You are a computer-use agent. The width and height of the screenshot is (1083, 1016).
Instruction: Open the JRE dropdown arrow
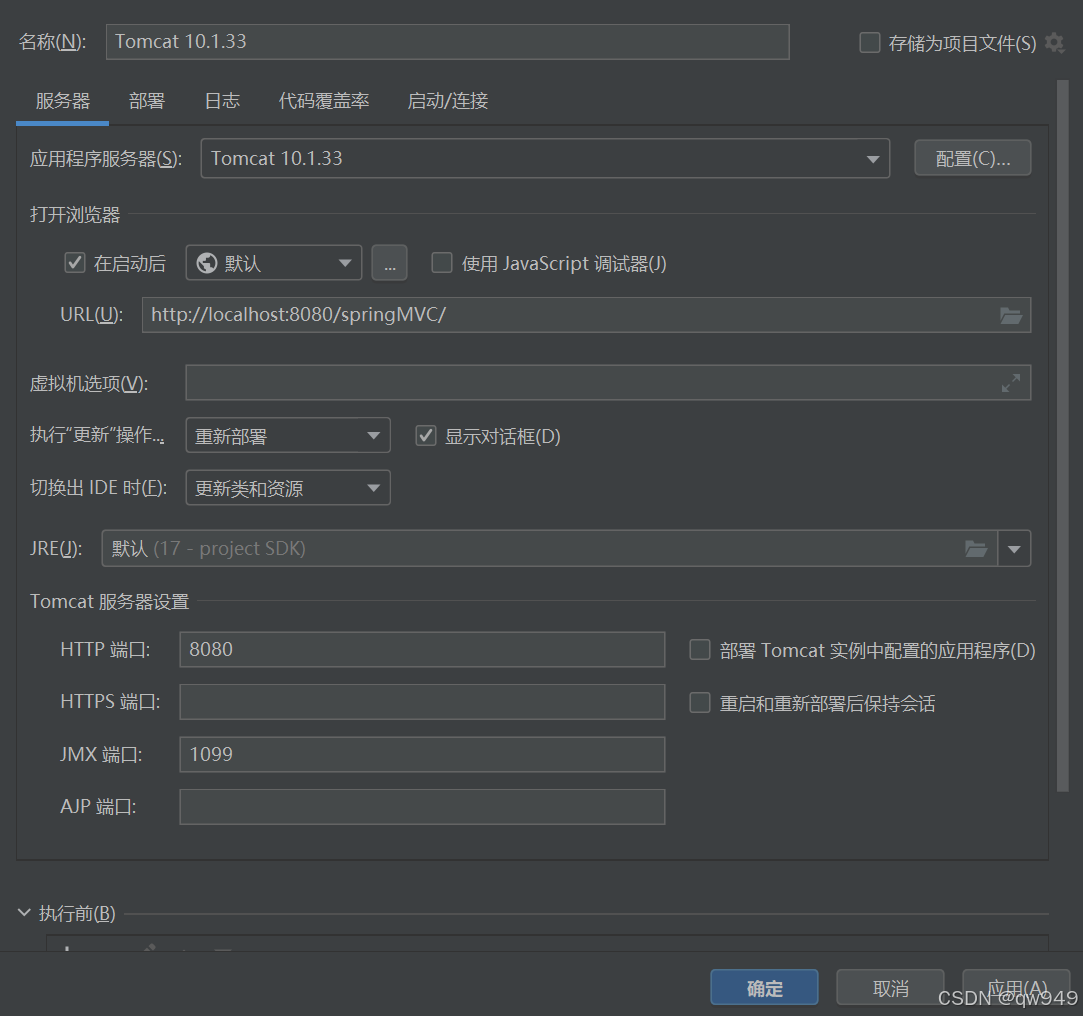pos(1014,548)
